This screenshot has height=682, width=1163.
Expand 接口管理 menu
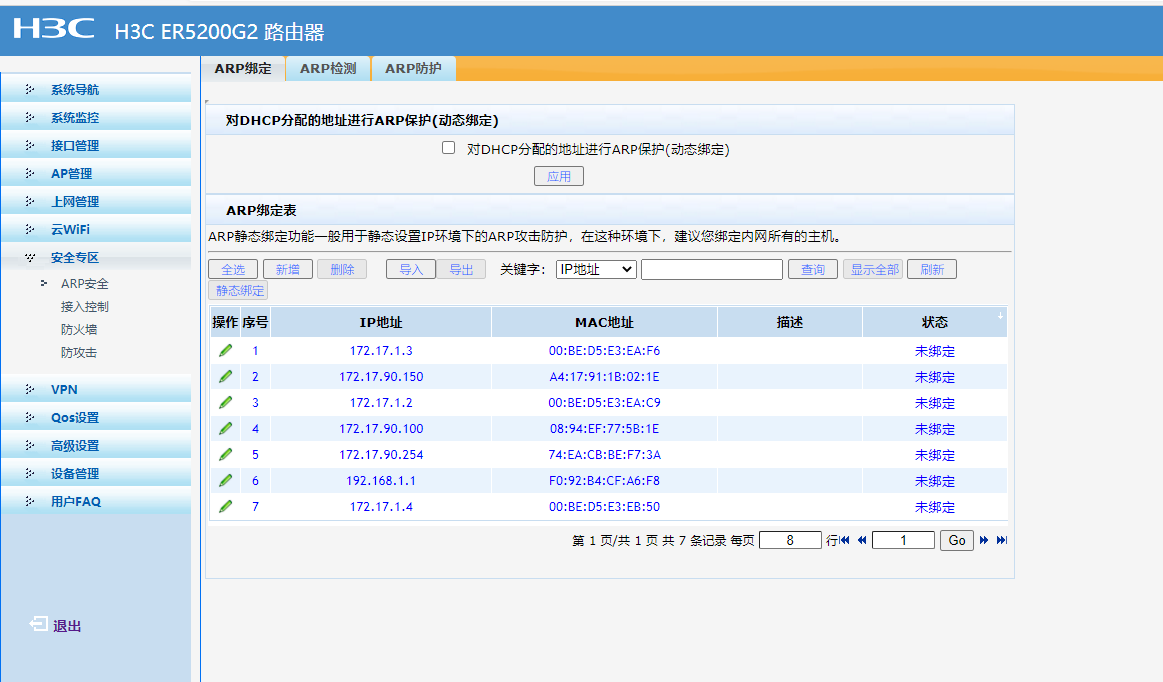click(96, 145)
